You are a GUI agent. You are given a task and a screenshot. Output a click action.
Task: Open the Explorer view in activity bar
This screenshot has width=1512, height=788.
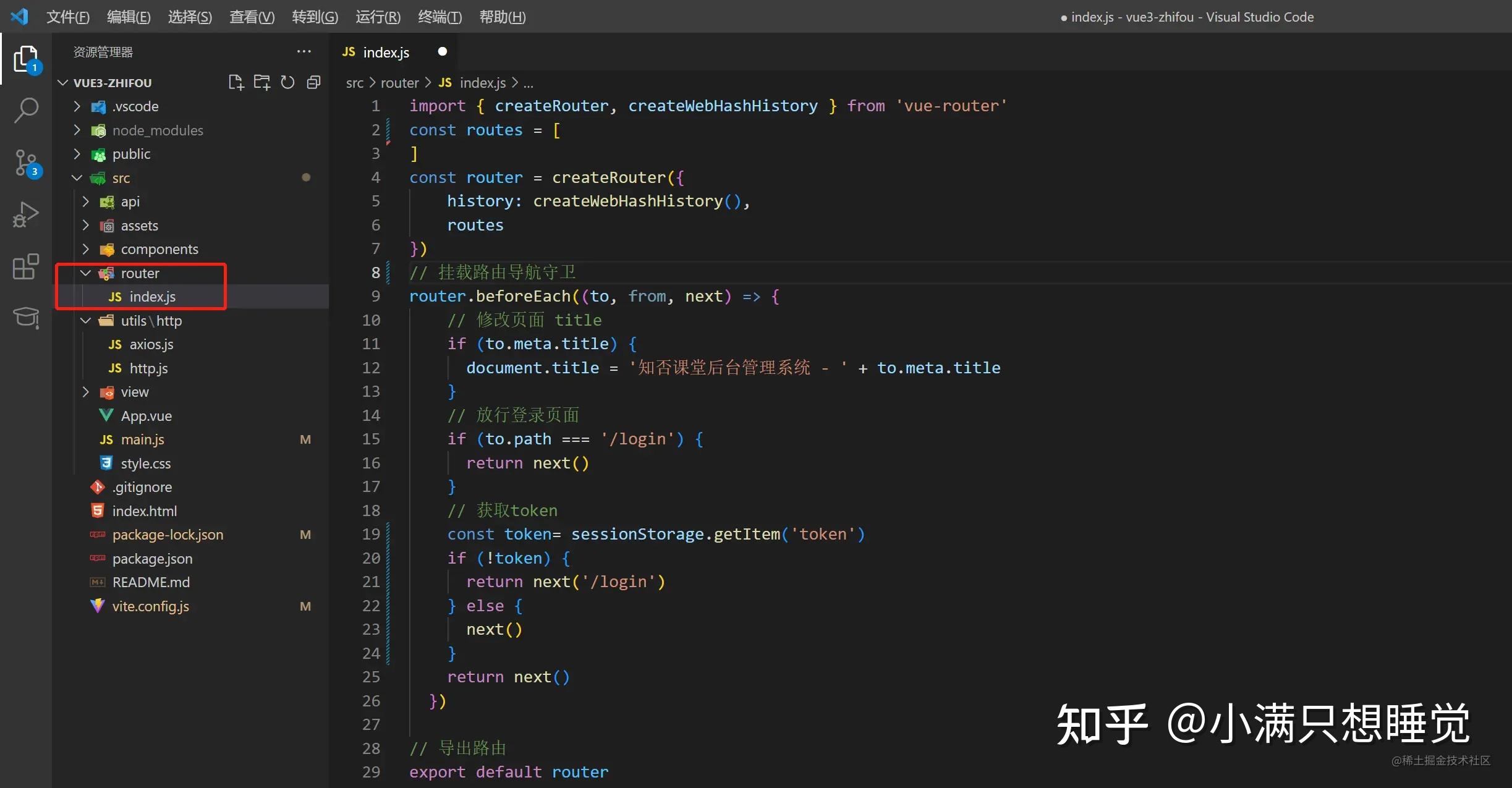[x=26, y=59]
